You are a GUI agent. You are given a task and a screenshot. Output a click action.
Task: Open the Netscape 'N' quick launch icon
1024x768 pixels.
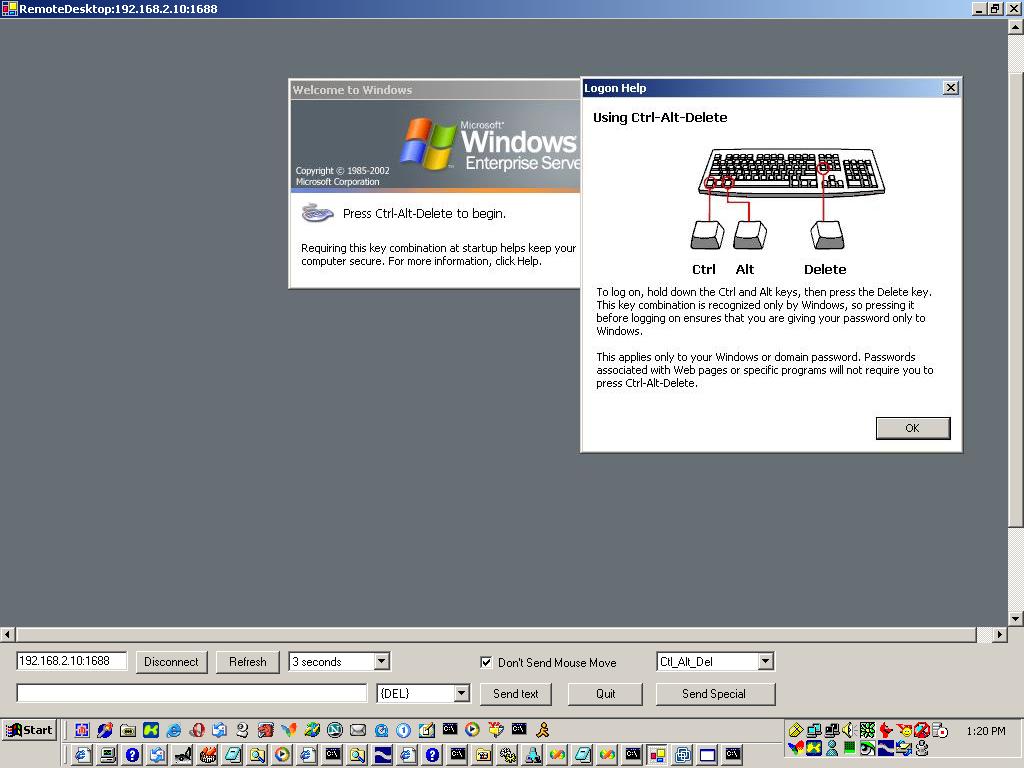click(335, 729)
